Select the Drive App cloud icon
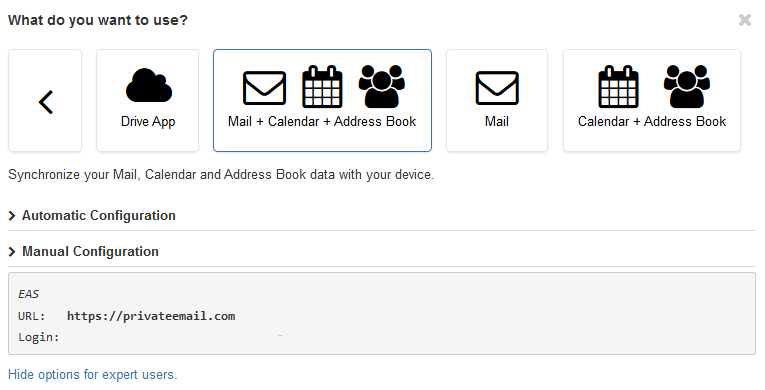The image size is (765, 390). tap(148, 85)
